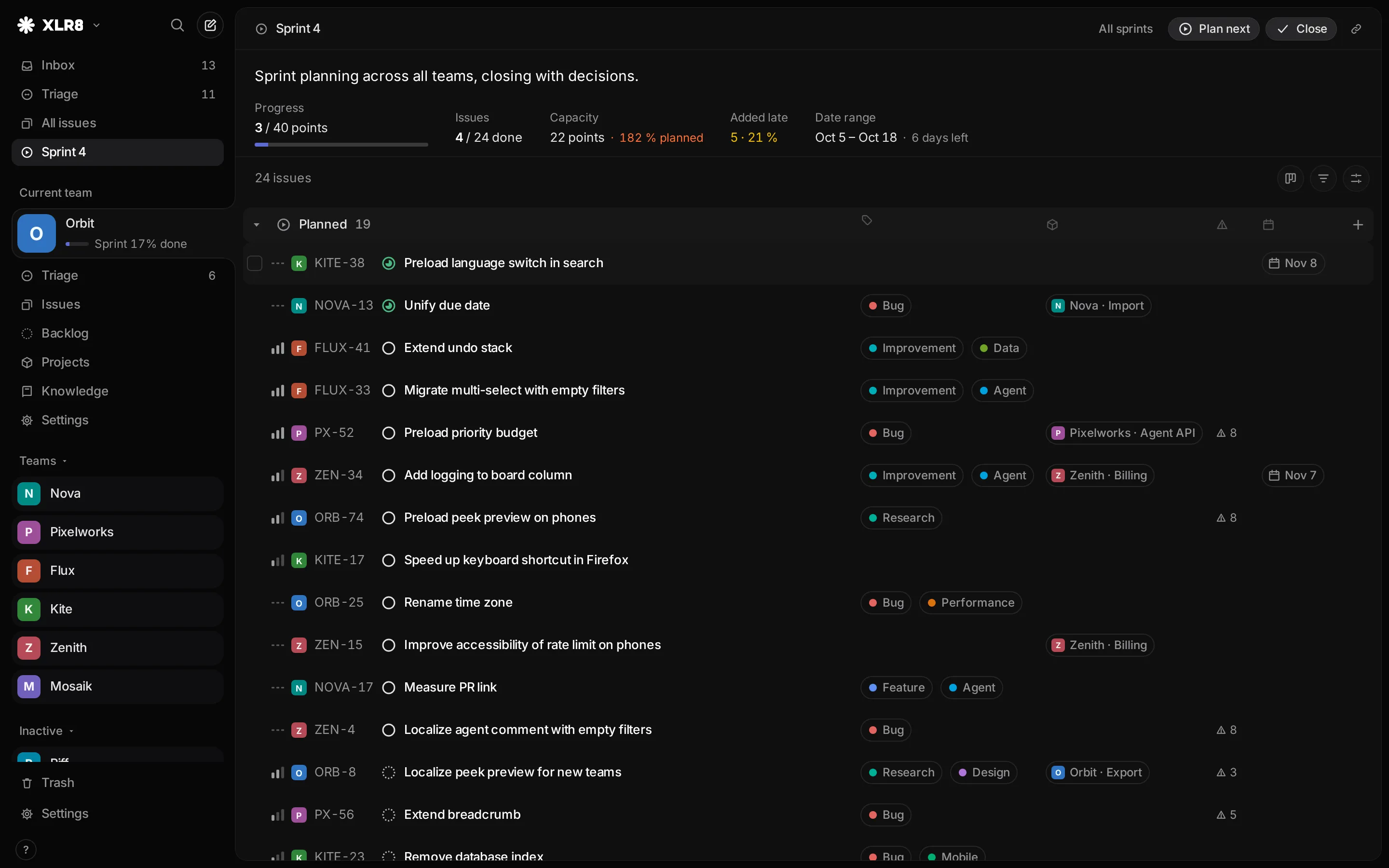This screenshot has height=868, width=1389.
Task: Click the plus icon in Planned header
Action: coord(1358,224)
